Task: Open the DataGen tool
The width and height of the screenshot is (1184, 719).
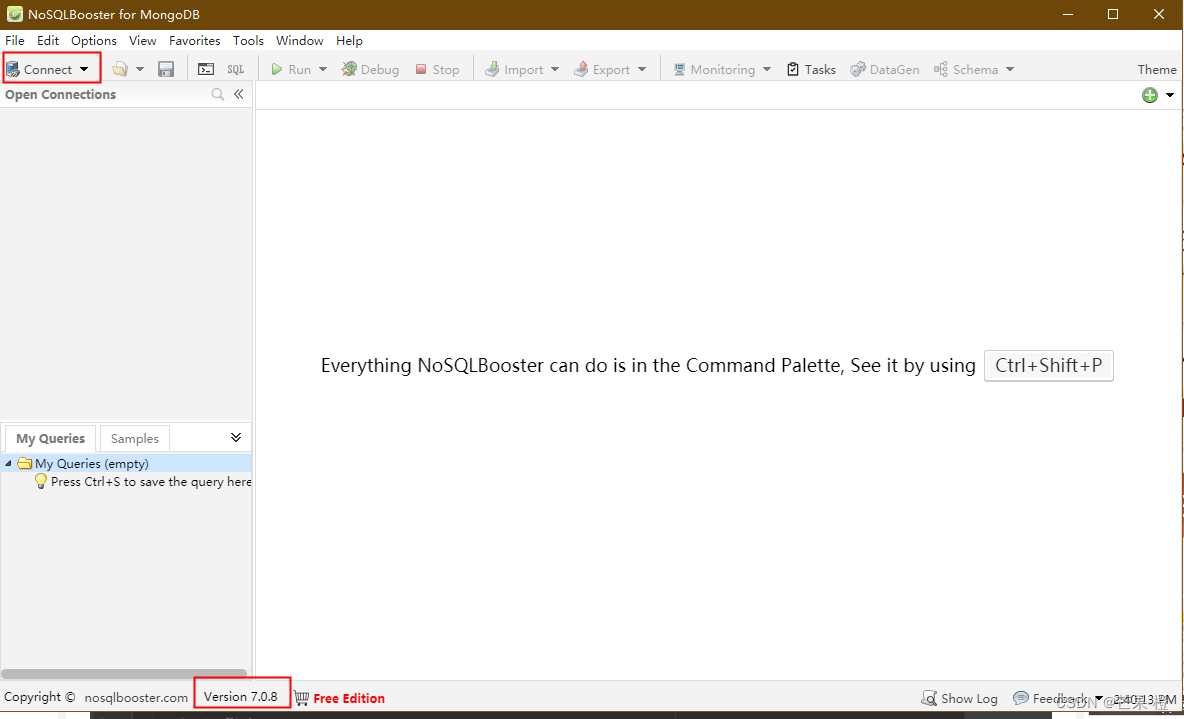Action: 884,68
